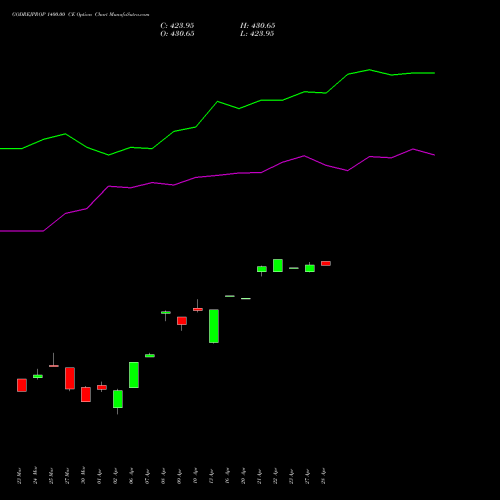Click the red candle above 23 Mar
This screenshot has width=500, height=500.
click(x=22, y=385)
